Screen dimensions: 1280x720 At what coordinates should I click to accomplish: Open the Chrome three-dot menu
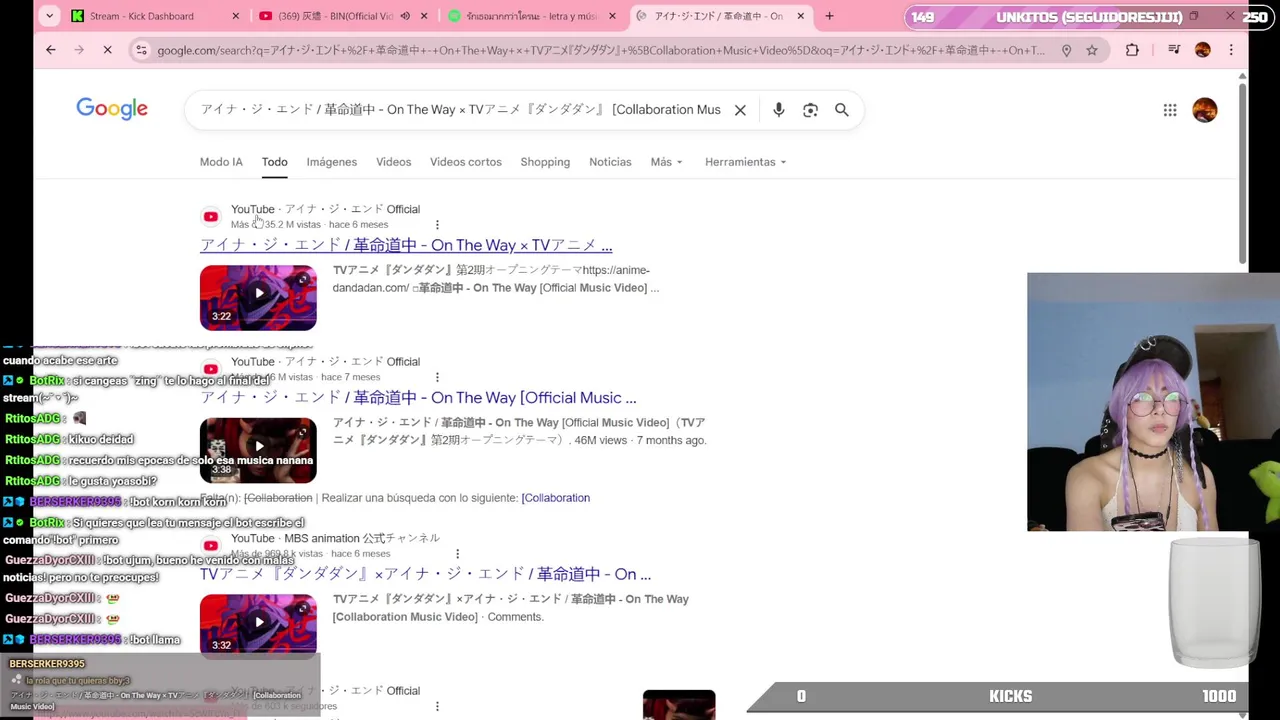pos(1231,50)
